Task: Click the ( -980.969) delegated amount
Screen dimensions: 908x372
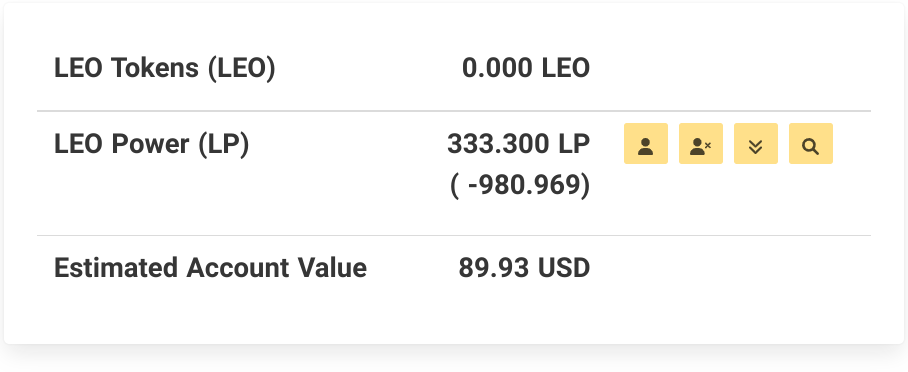Action: pyautogui.click(x=520, y=185)
